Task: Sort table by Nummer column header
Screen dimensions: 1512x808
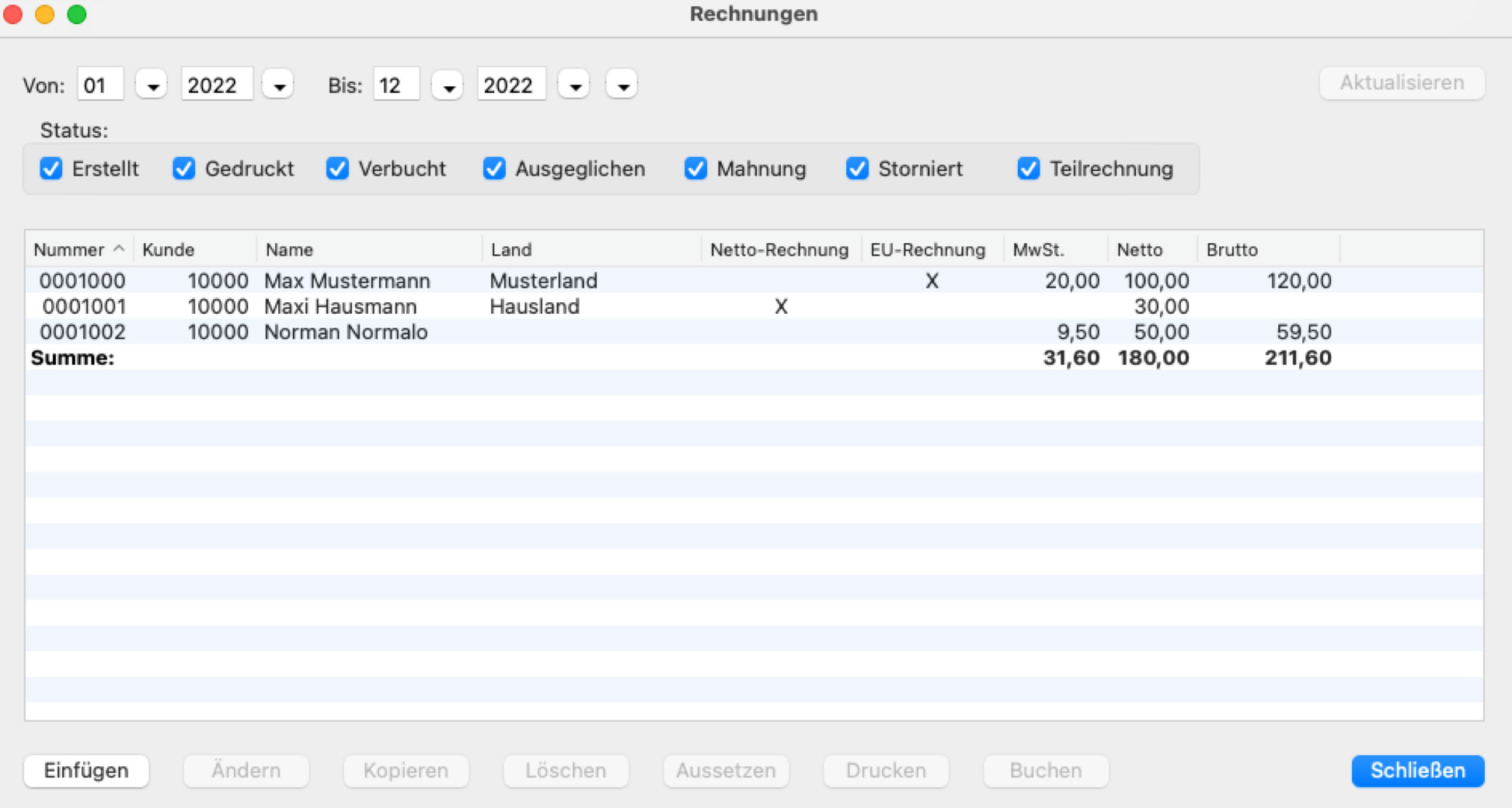Action: click(x=70, y=250)
